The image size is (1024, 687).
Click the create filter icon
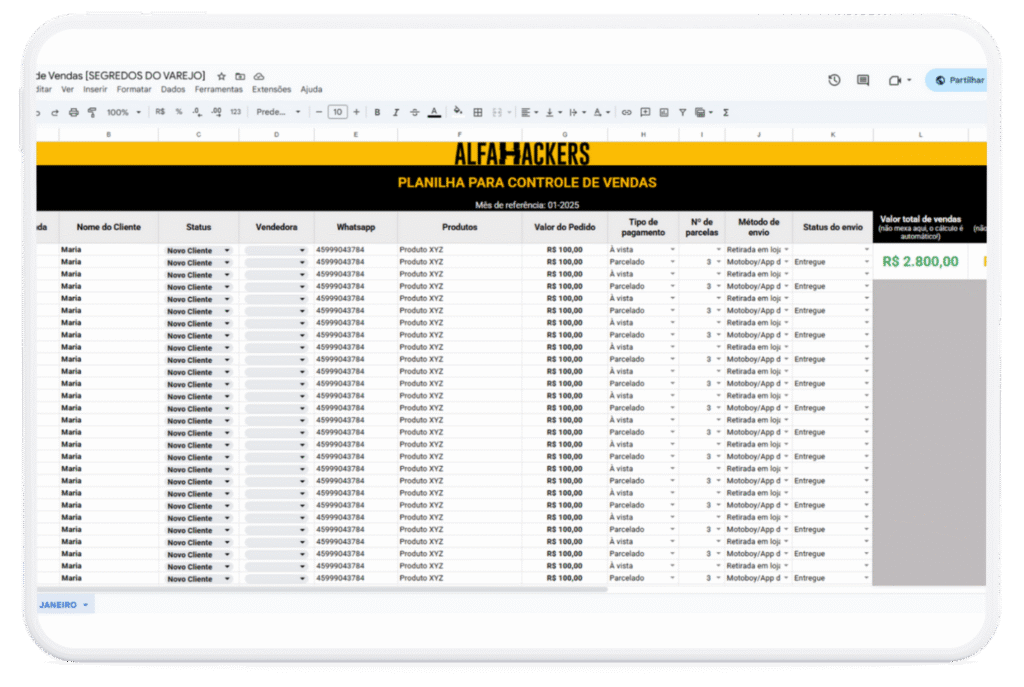pyautogui.click(x=682, y=112)
